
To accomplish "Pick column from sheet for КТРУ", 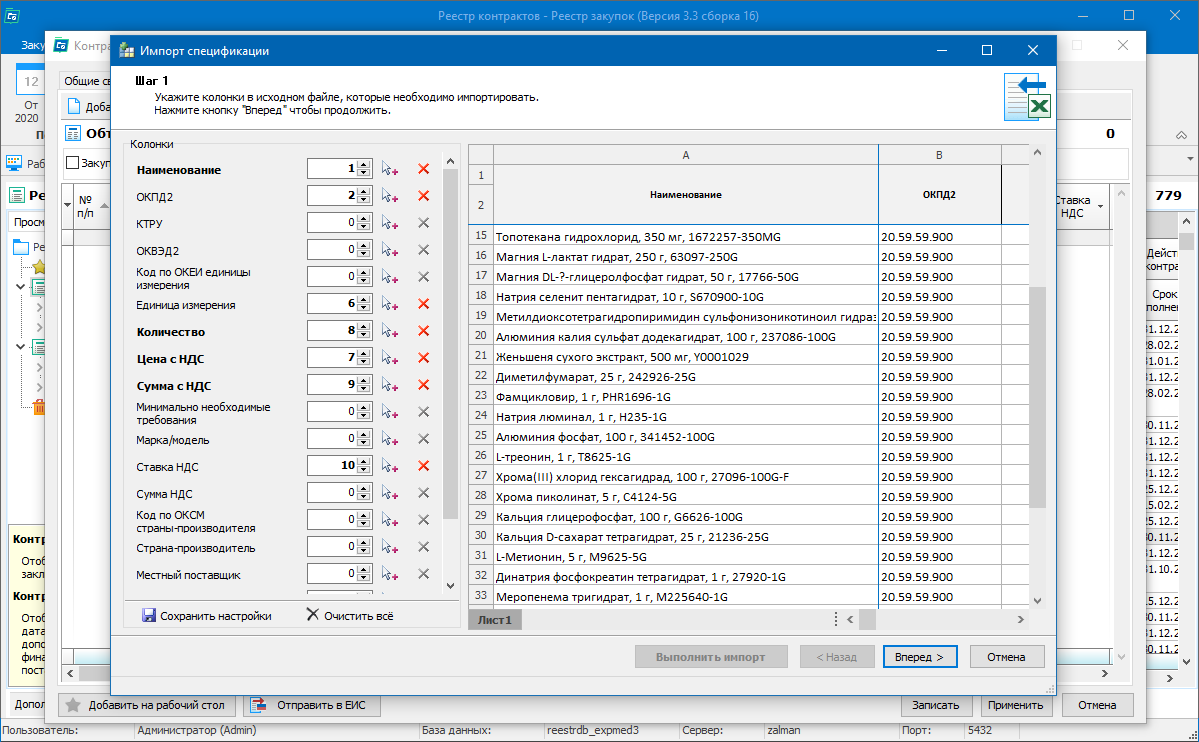I will tap(390, 223).
